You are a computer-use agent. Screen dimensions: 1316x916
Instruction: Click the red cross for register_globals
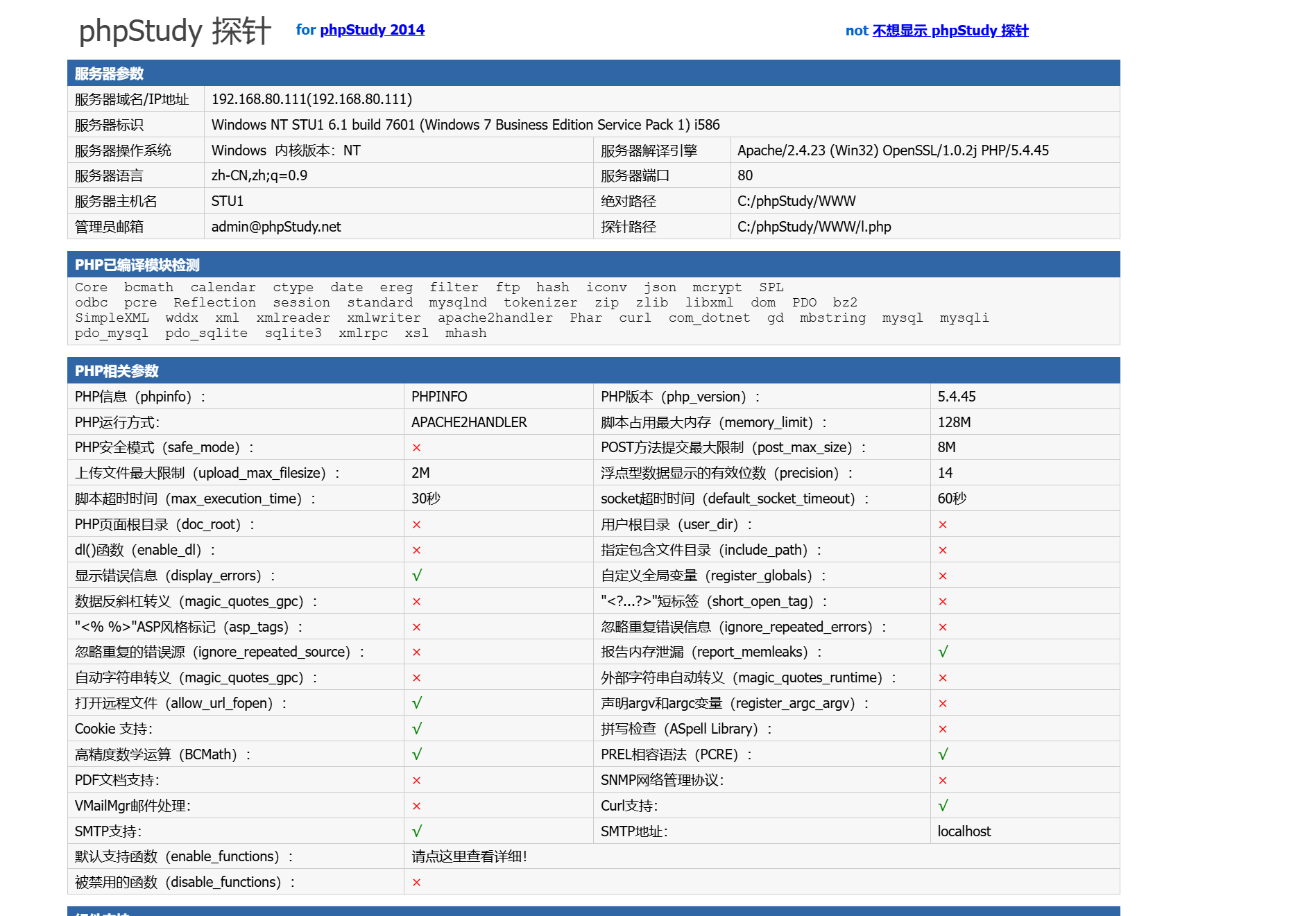[942, 576]
